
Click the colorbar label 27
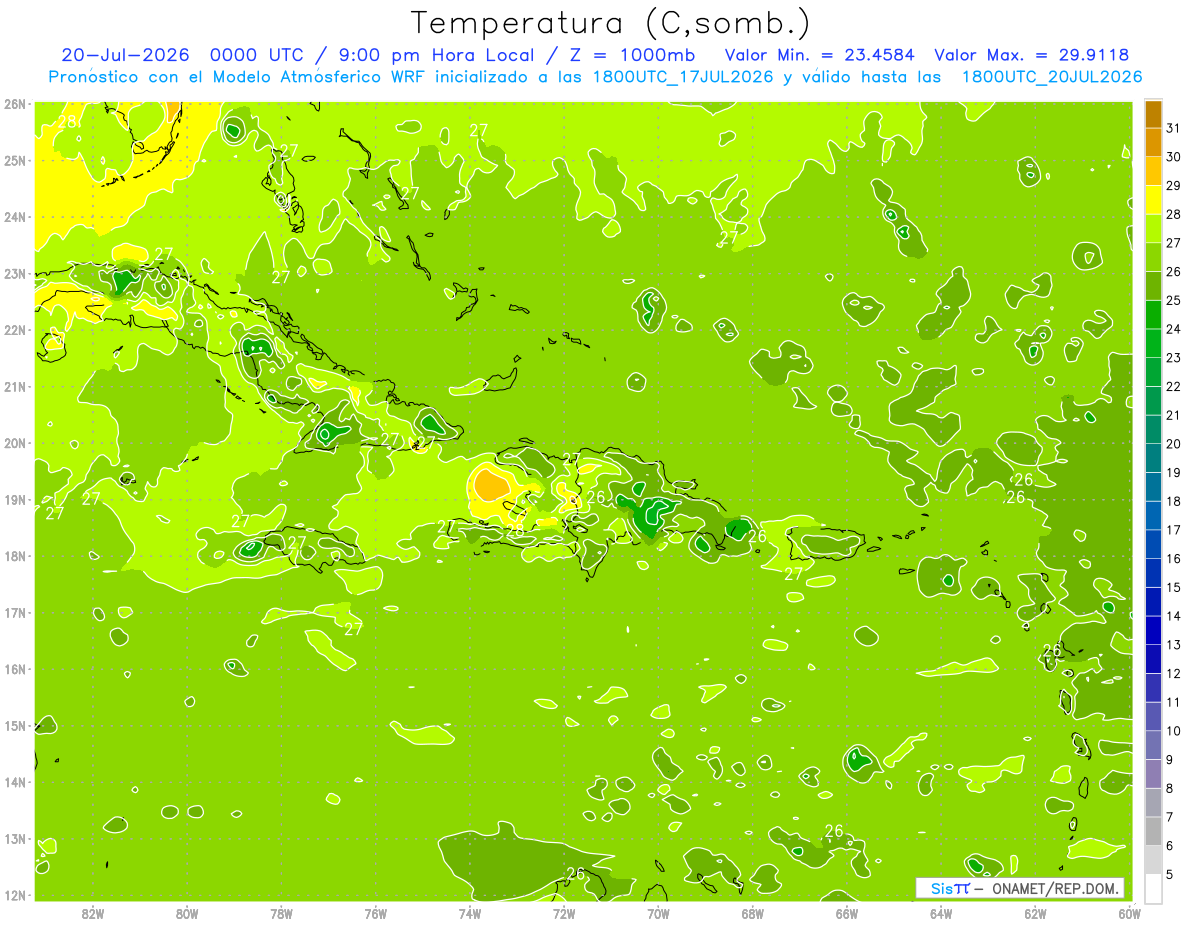(1174, 243)
